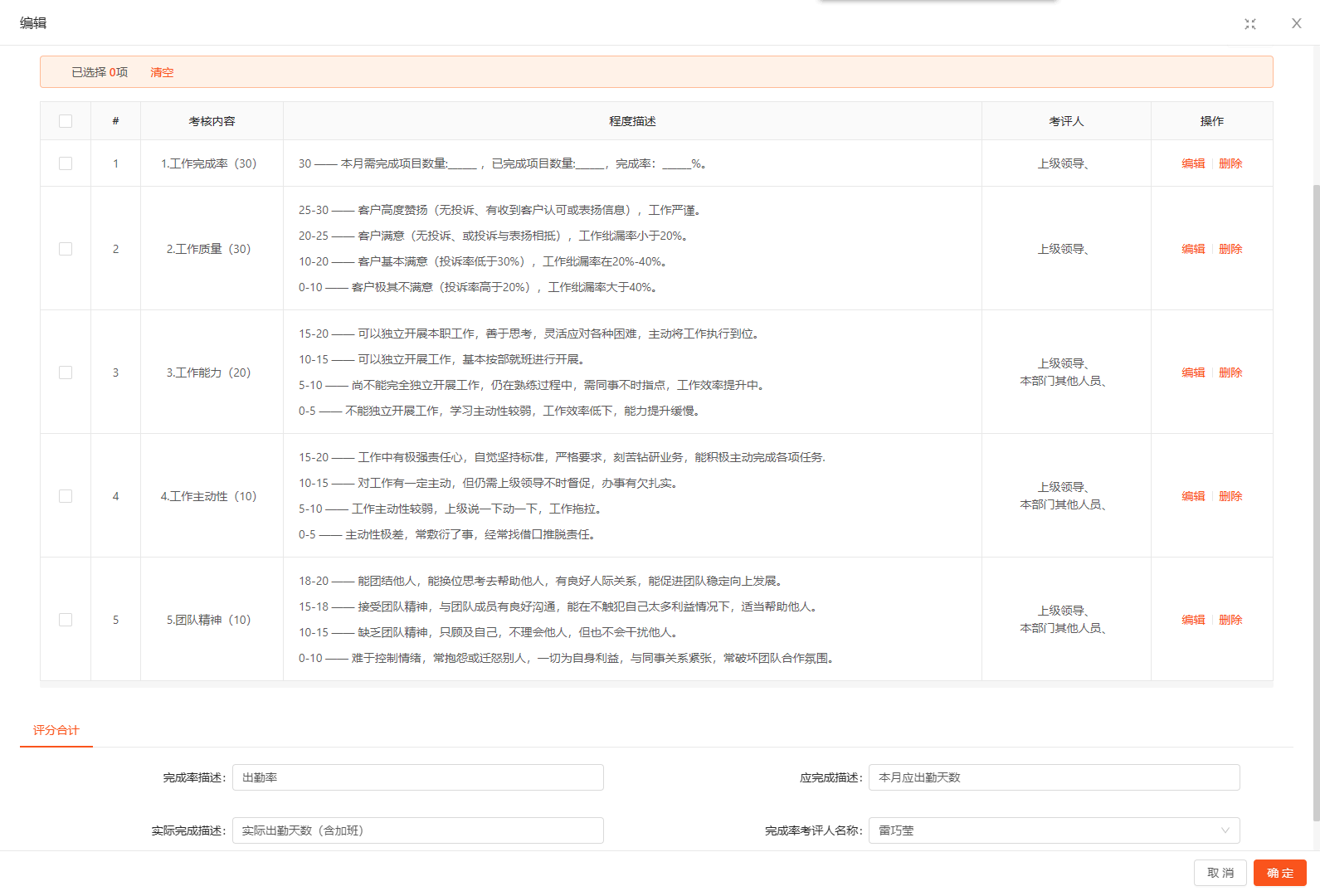
Task: Close the 编辑 dialog with X icon
Action: pyautogui.click(x=1296, y=23)
